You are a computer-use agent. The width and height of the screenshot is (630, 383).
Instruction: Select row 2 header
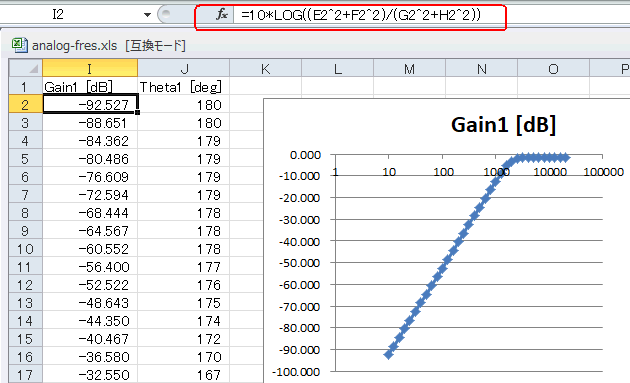tap(25, 104)
